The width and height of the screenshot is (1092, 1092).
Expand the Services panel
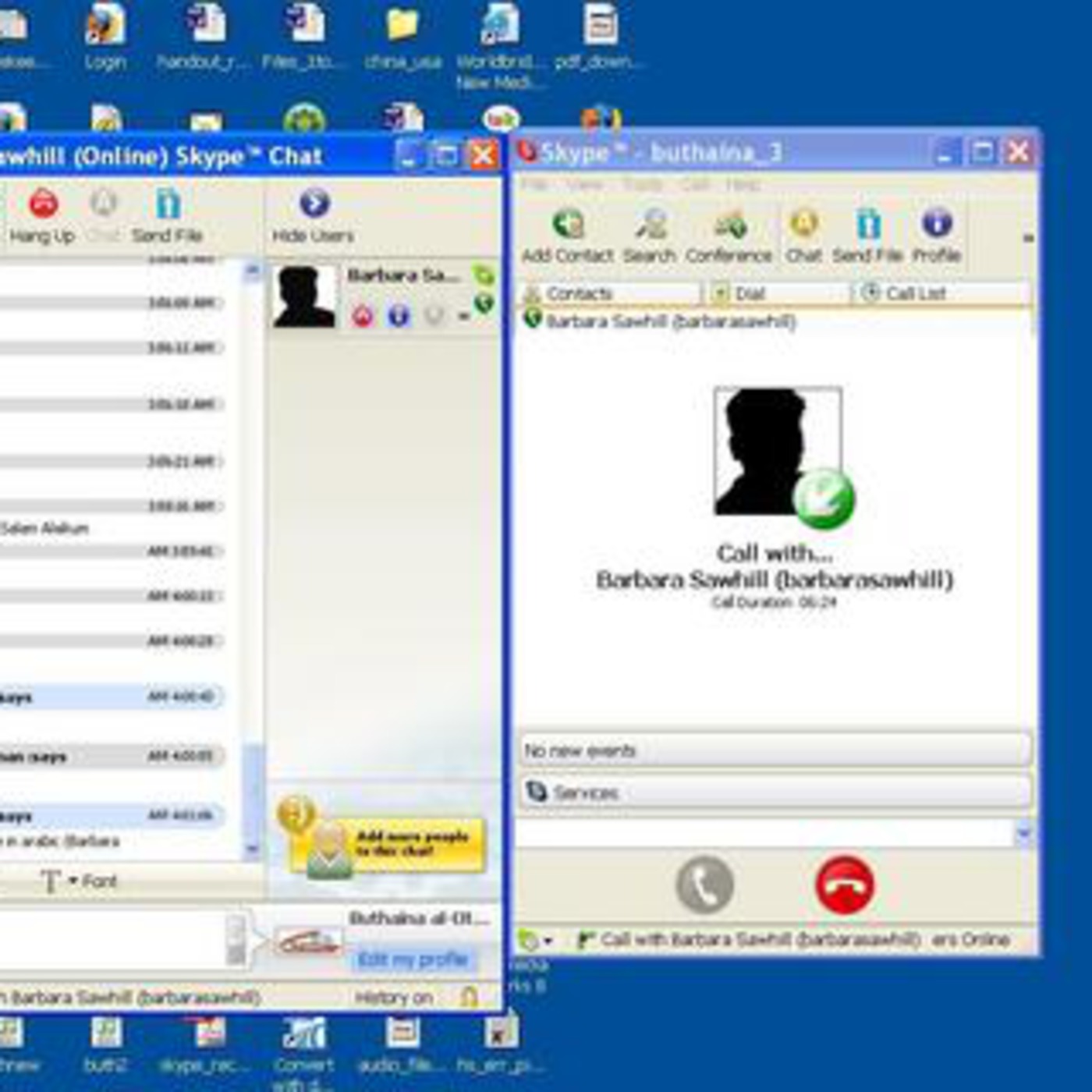click(775, 792)
